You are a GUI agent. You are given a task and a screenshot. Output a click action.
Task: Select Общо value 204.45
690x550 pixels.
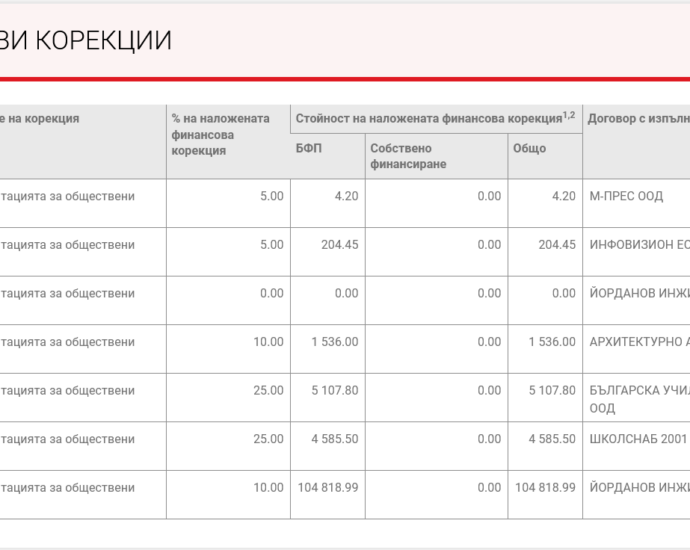click(x=557, y=245)
